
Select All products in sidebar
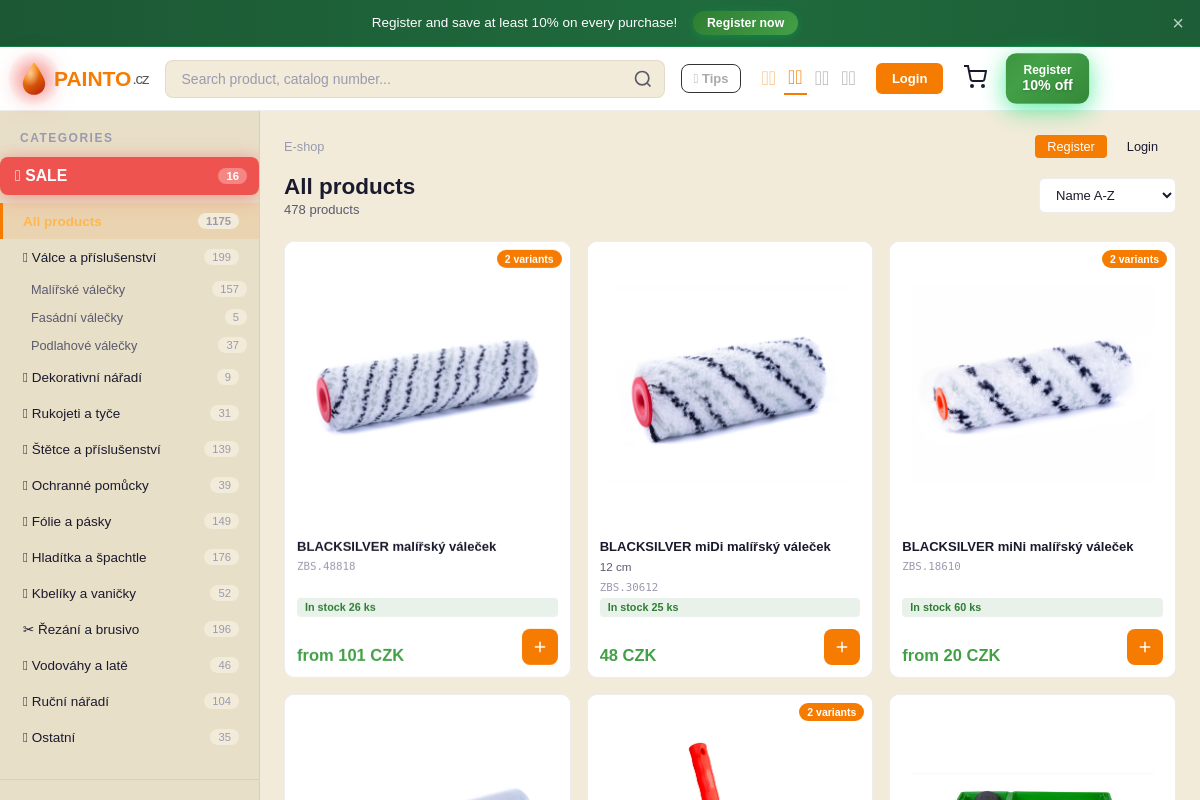click(130, 221)
